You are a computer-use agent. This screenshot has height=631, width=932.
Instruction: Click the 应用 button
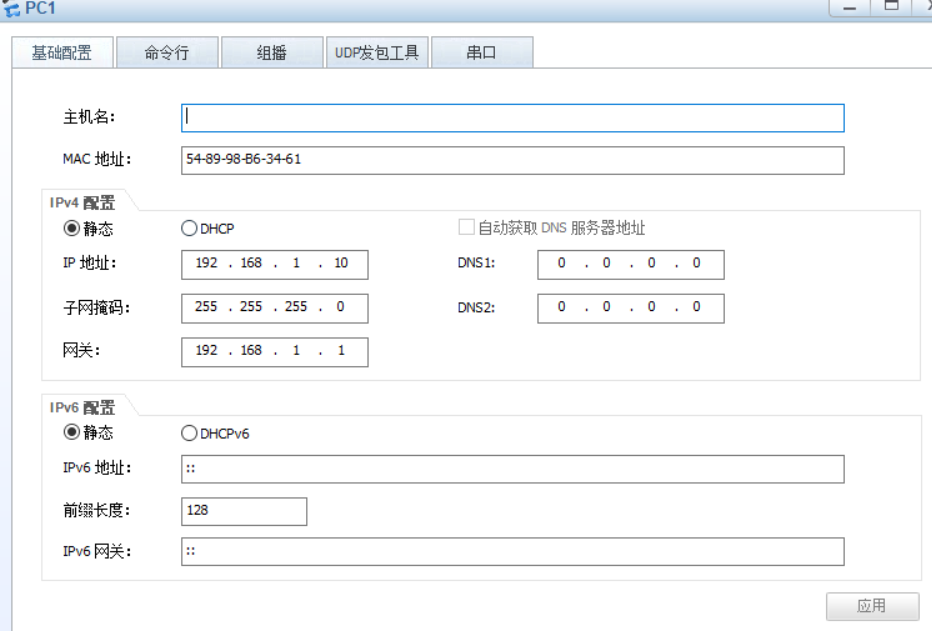tap(872, 606)
